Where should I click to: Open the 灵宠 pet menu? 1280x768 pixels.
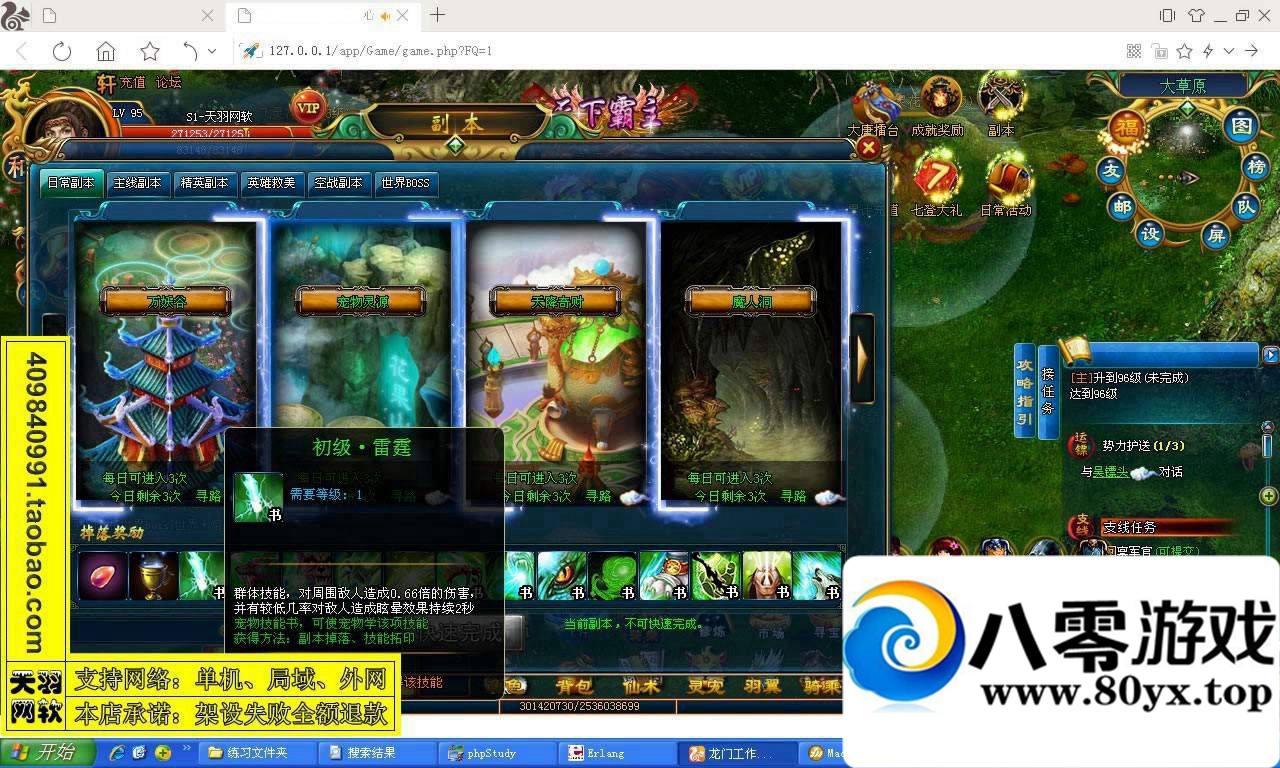pyautogui.click(x=705, y=686)
